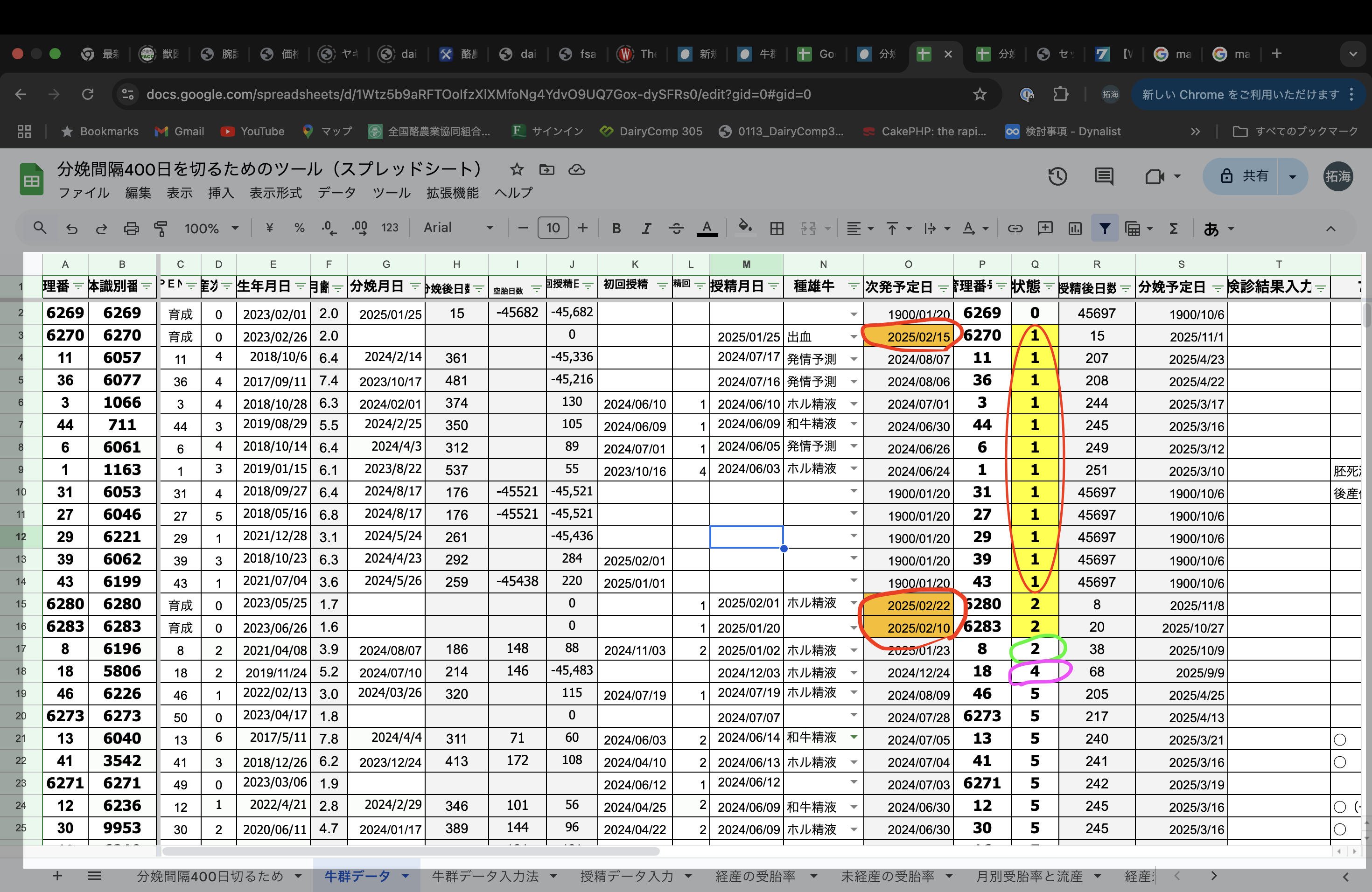
Task: Click the paint format roller icon
Action: pos(161,229)
